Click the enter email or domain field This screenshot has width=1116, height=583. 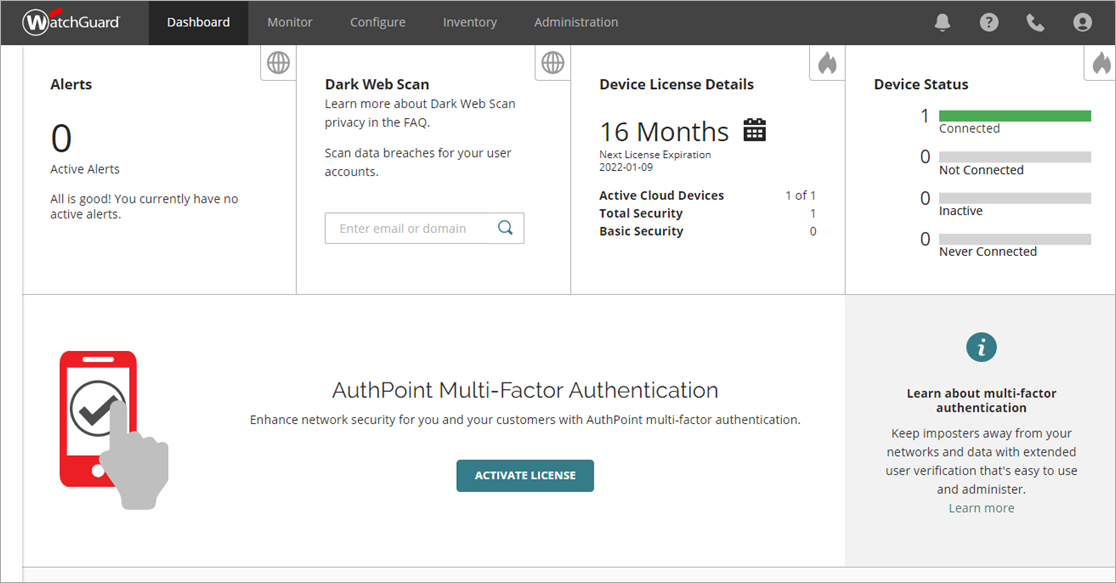(410, 228)
